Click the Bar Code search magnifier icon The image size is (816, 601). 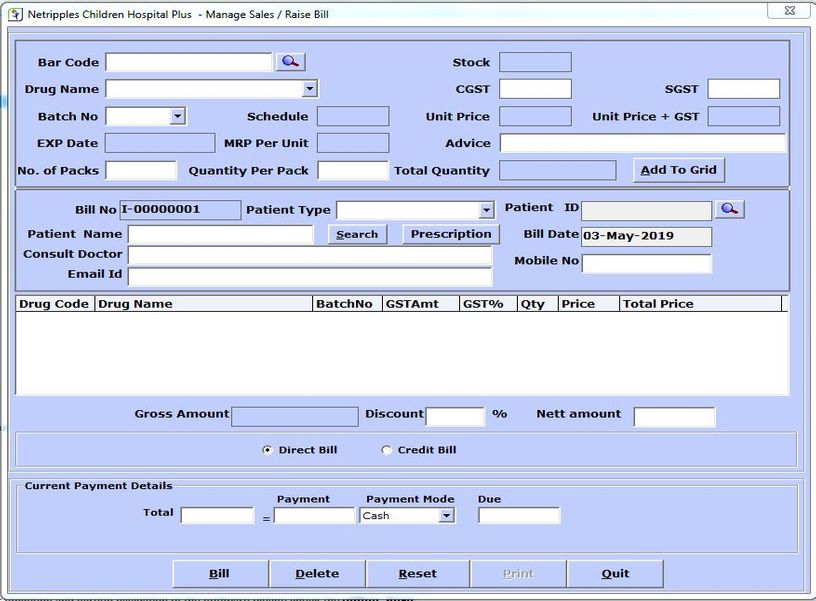pyautogui.click(x=290, y=62)
